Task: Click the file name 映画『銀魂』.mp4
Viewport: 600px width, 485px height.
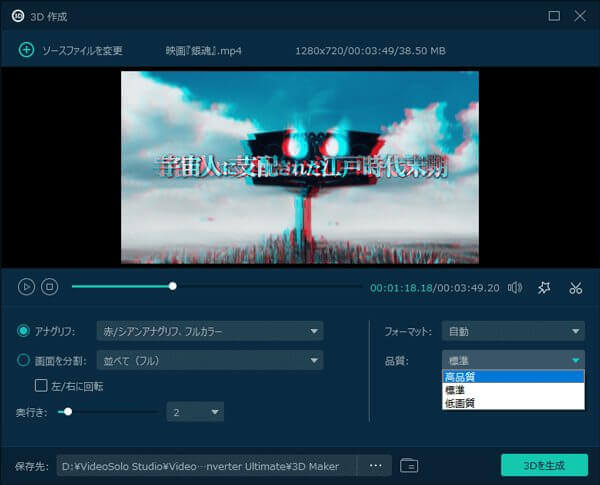Action: click(x=204, y=51)
